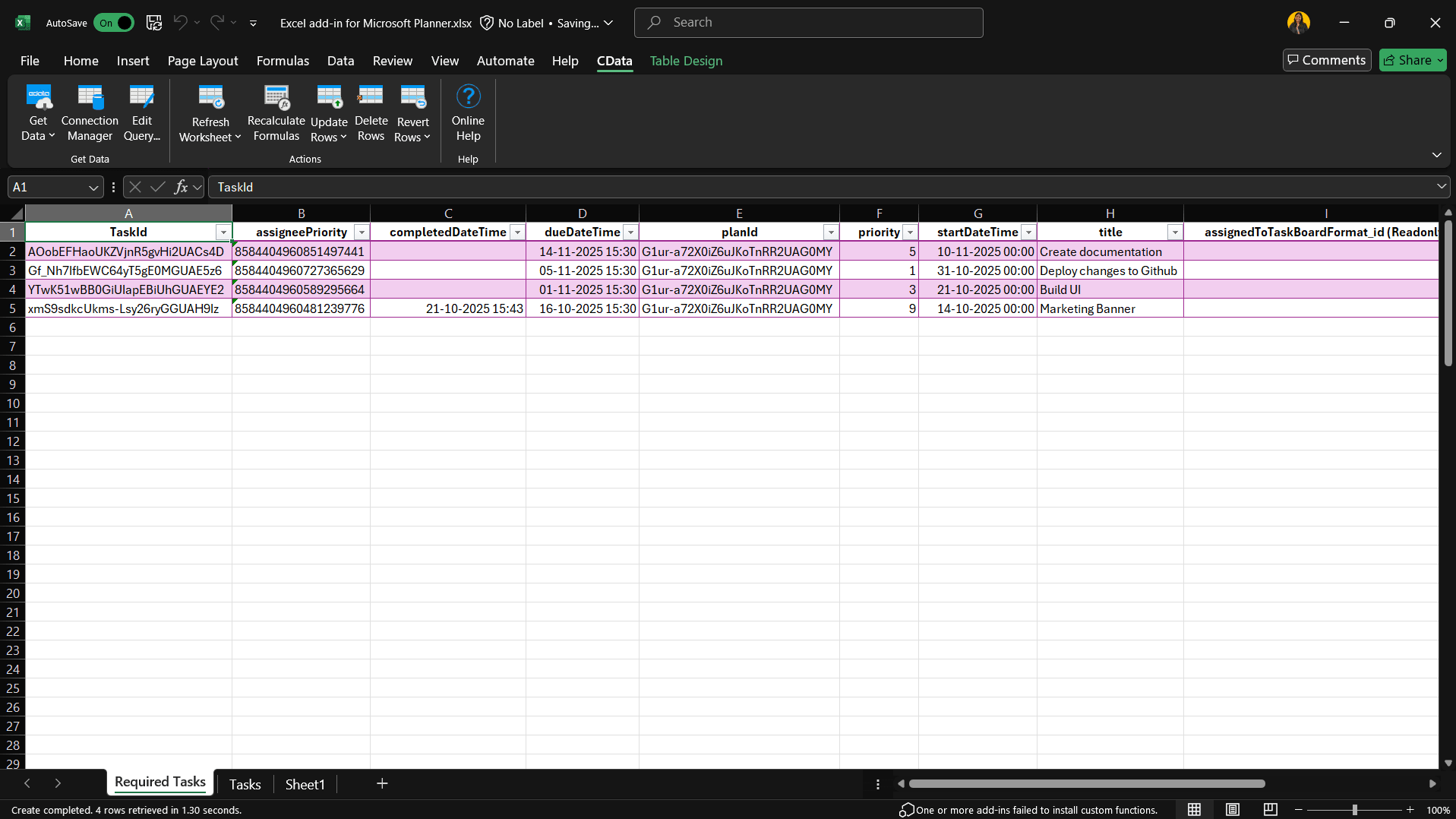The width and height of the screenshot is (1456, 819).
Task: Open the Connection Manager
Action: coord(90,113)
